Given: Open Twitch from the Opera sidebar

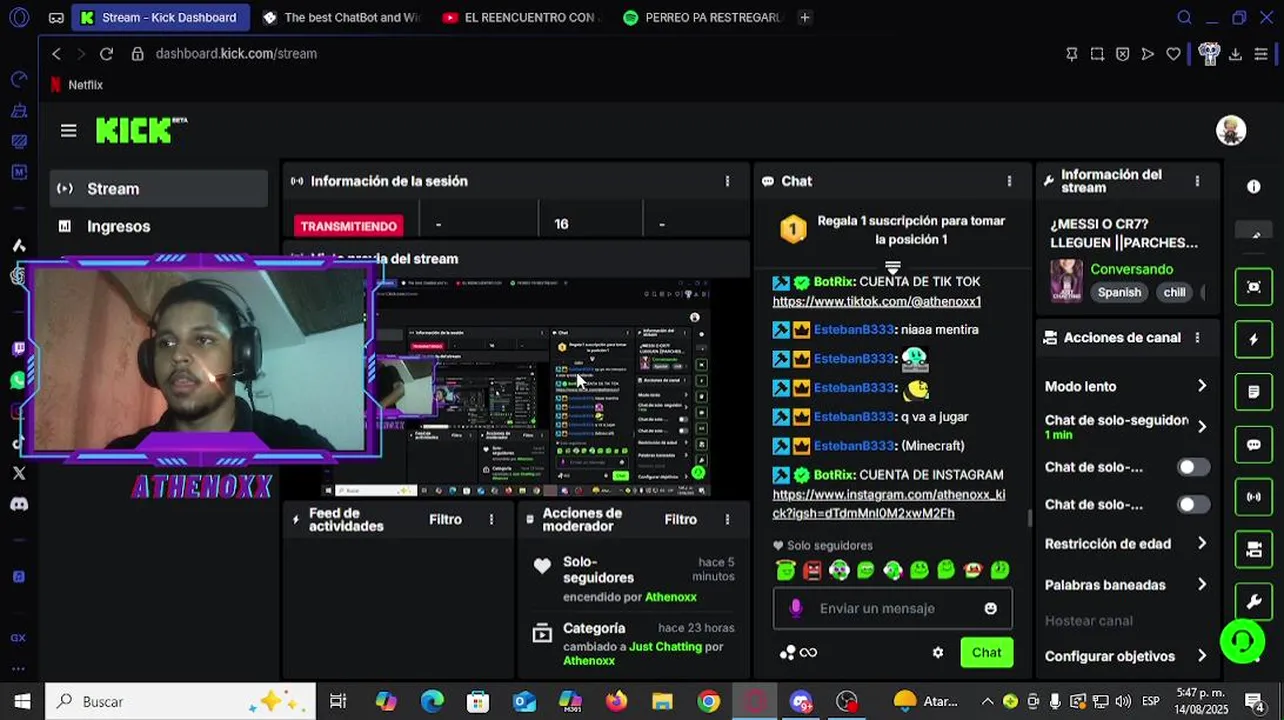Looking at the screenshot, I should tap(19, 348).
